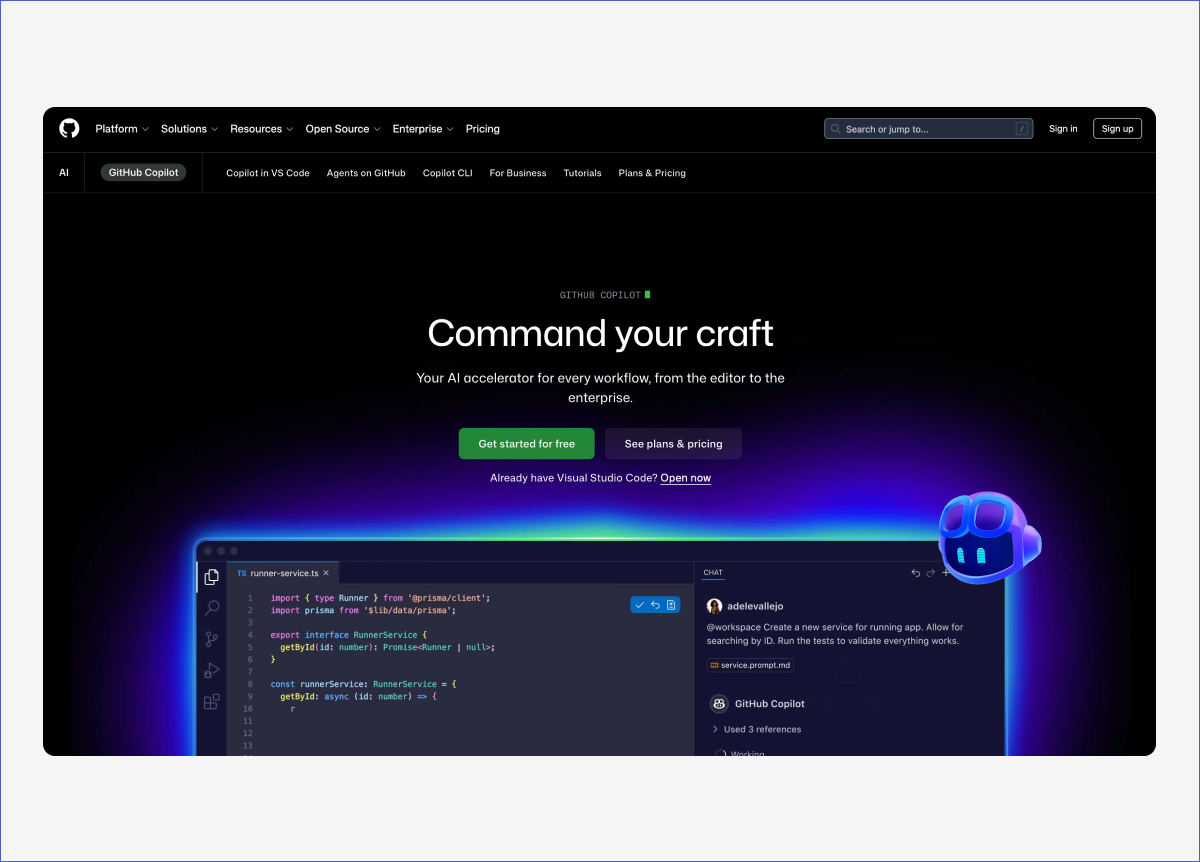Click the redo arrow in Chat panel header
This screenshot has height=862, width=1200.
click(931, 573)
